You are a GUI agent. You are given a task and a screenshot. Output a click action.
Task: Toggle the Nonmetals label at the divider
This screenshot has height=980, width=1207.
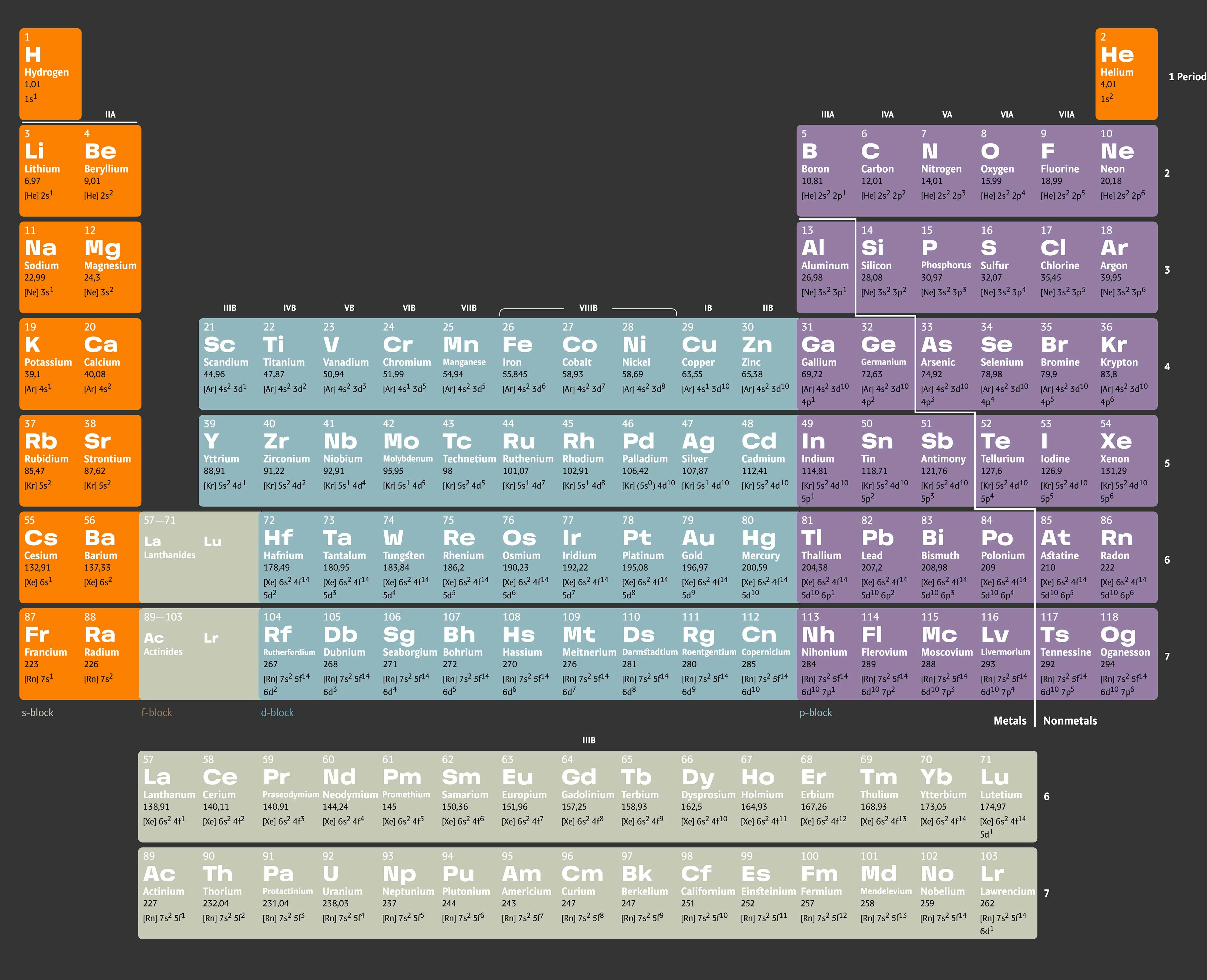[x=1070, y=721]
